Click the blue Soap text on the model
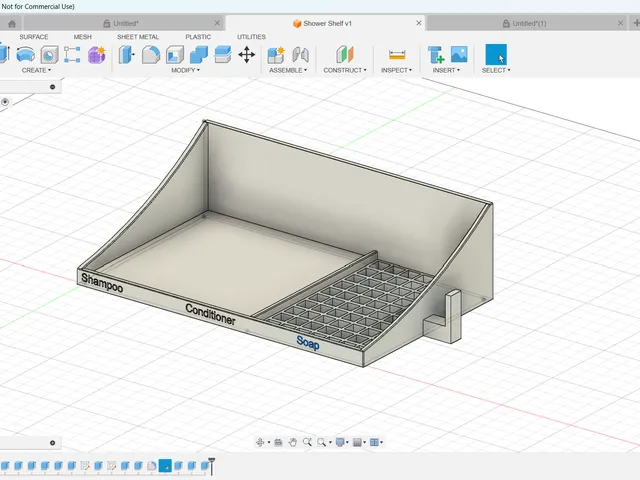Viewport: 640px width, 480px height. 308,343
